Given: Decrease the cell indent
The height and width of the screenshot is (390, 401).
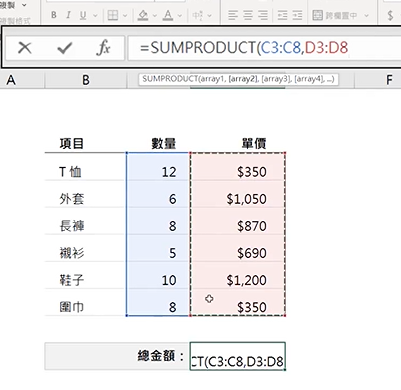Looking at the screenshot, I should coord(282,15).
